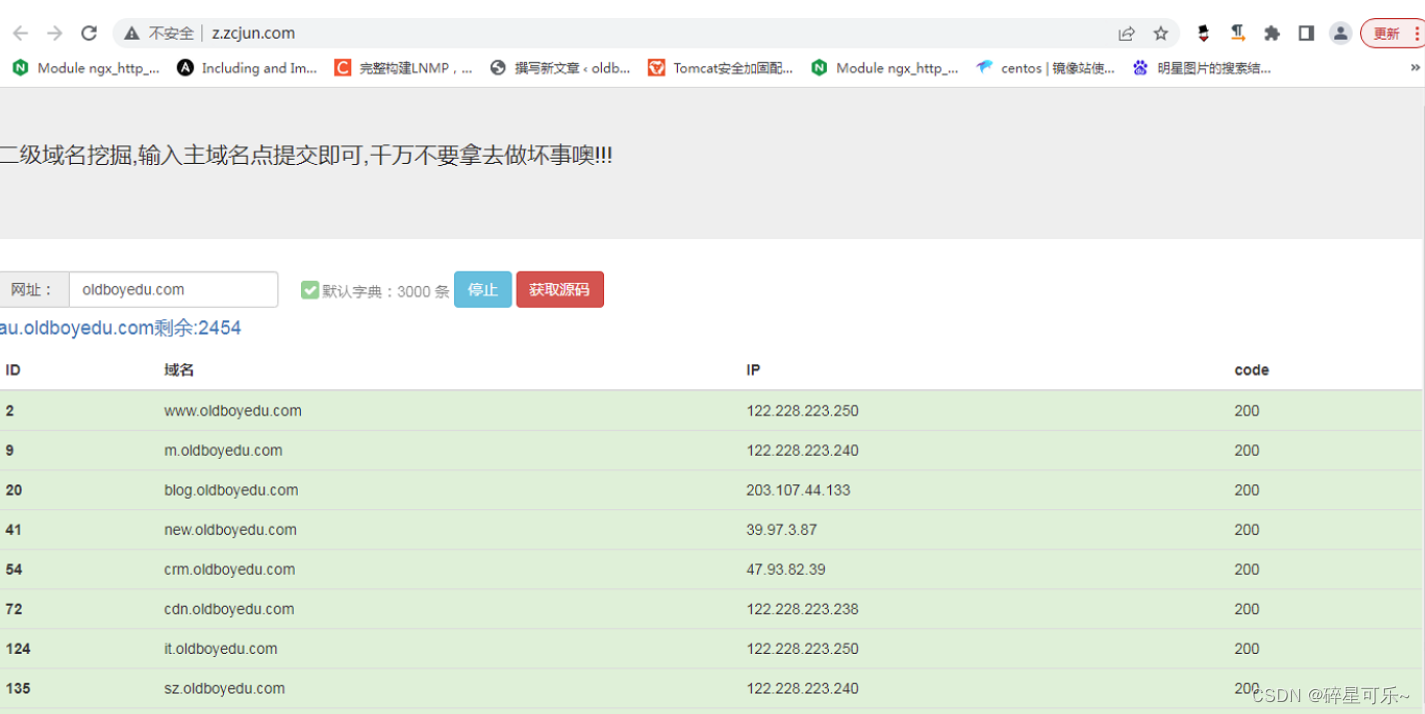This screenshot has width=1425, height=714.
Task: Open the Including and Im... bookmark
Action: click(247, 68)
